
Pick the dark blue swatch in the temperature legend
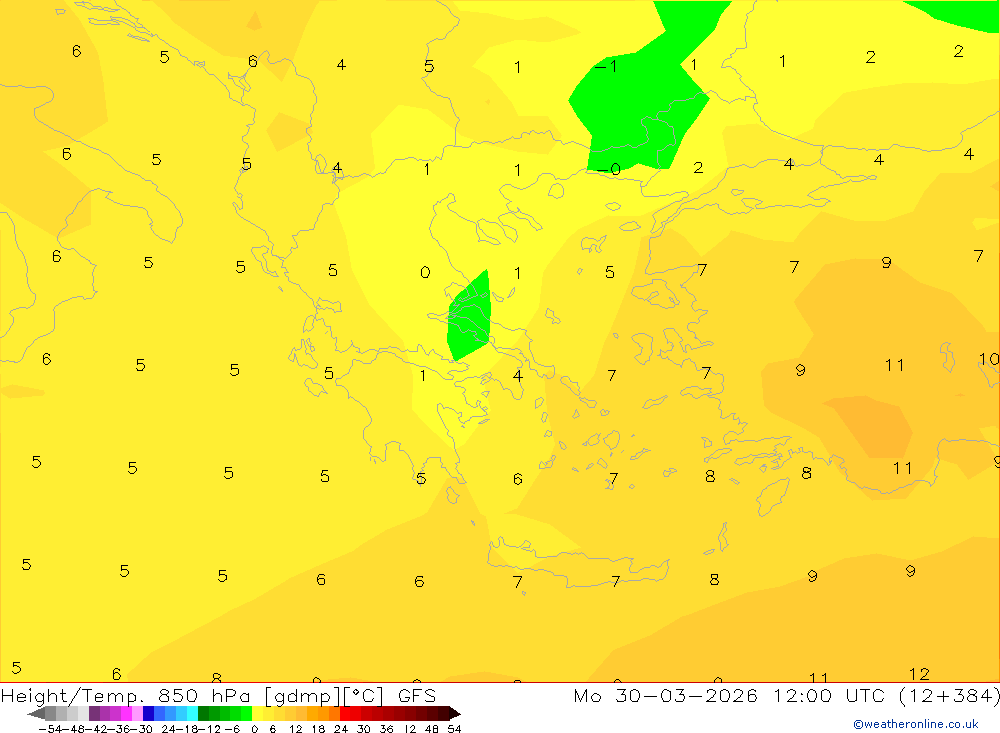coord(148,713)
